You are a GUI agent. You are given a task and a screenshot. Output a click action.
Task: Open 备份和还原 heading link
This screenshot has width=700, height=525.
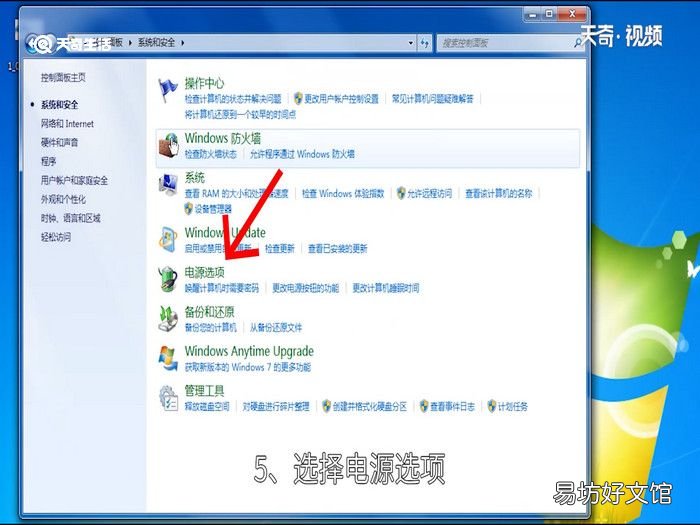click(x=209, y=312)
